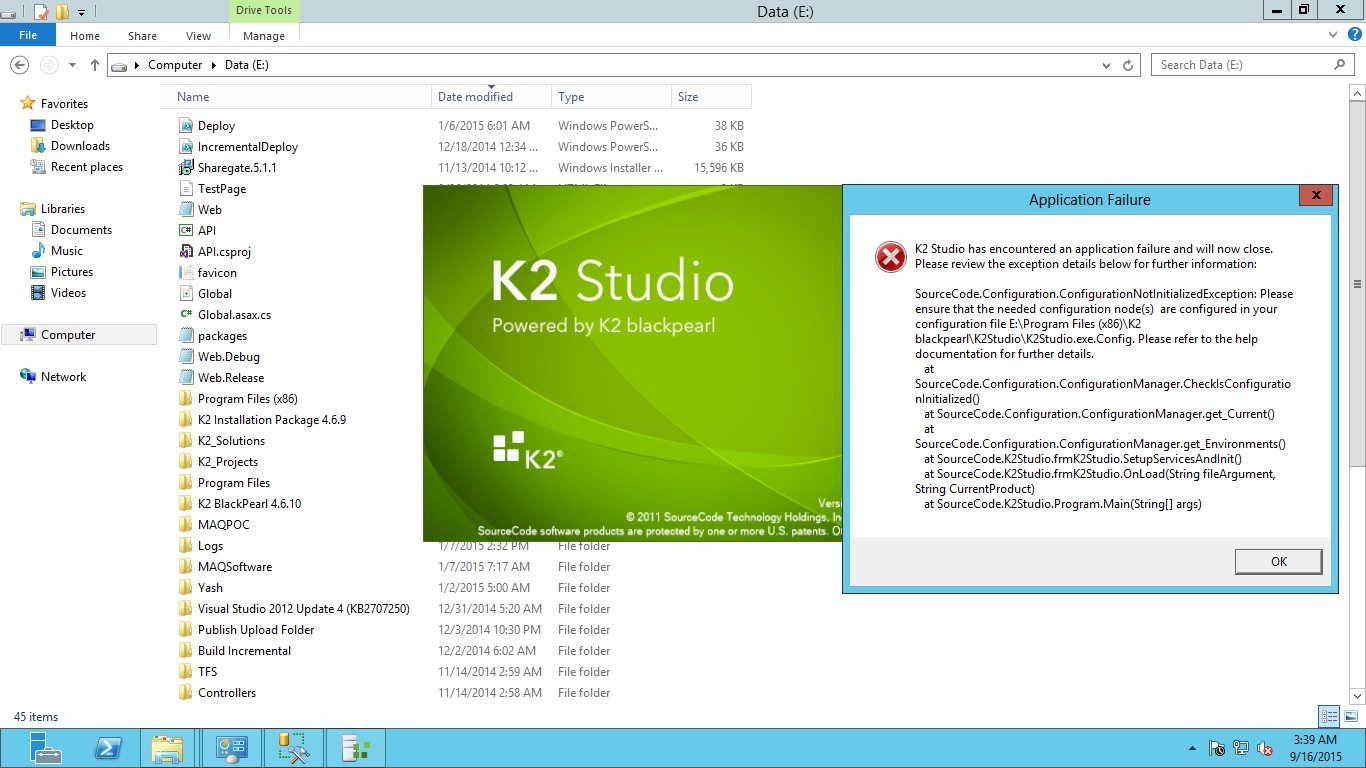Refresh the Data (E:) folder view
The width and height of the screenshot is (1366, 768).
tap(1128, 65)
